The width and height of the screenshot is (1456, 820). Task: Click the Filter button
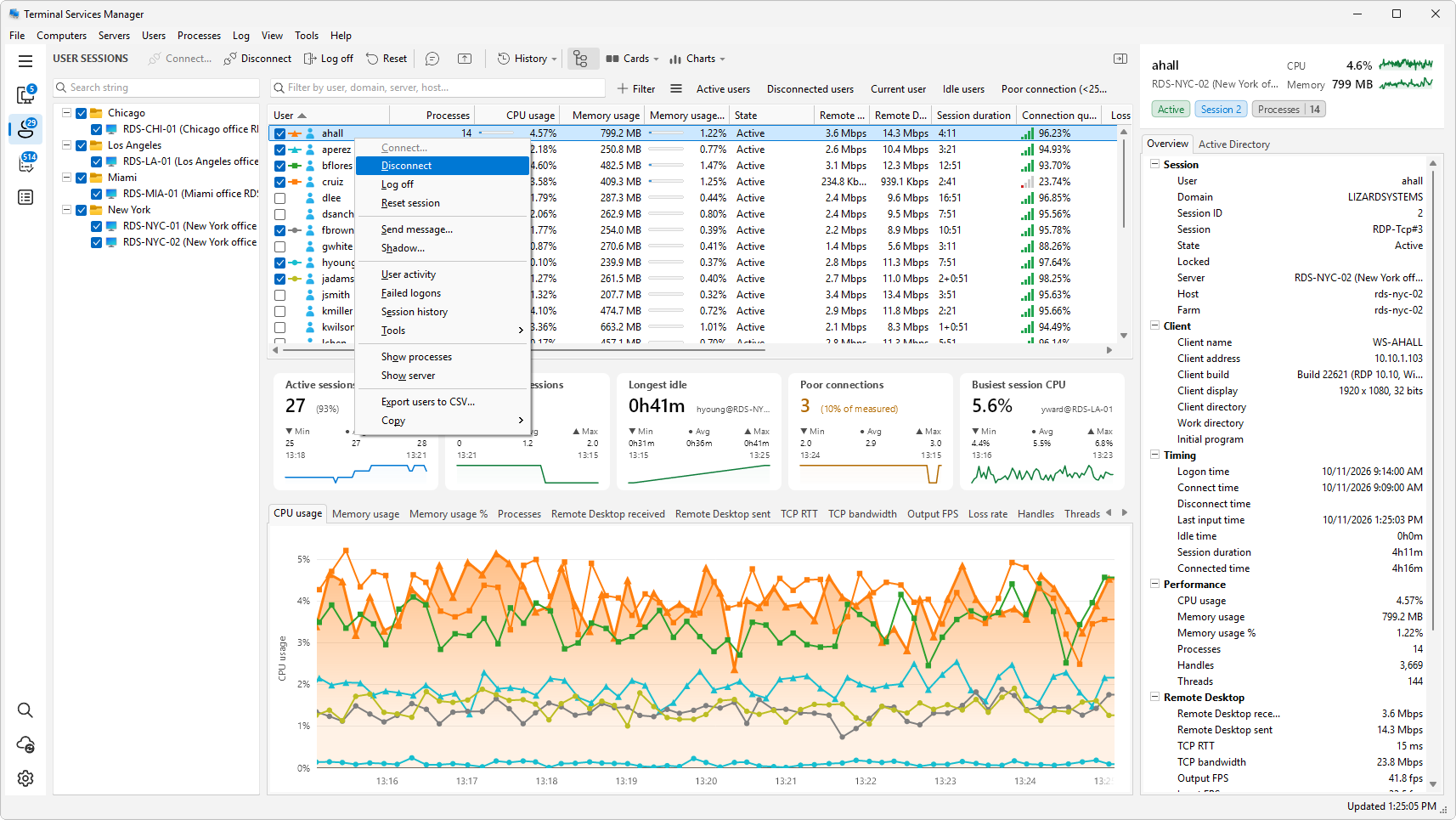[x=636, y=88]
